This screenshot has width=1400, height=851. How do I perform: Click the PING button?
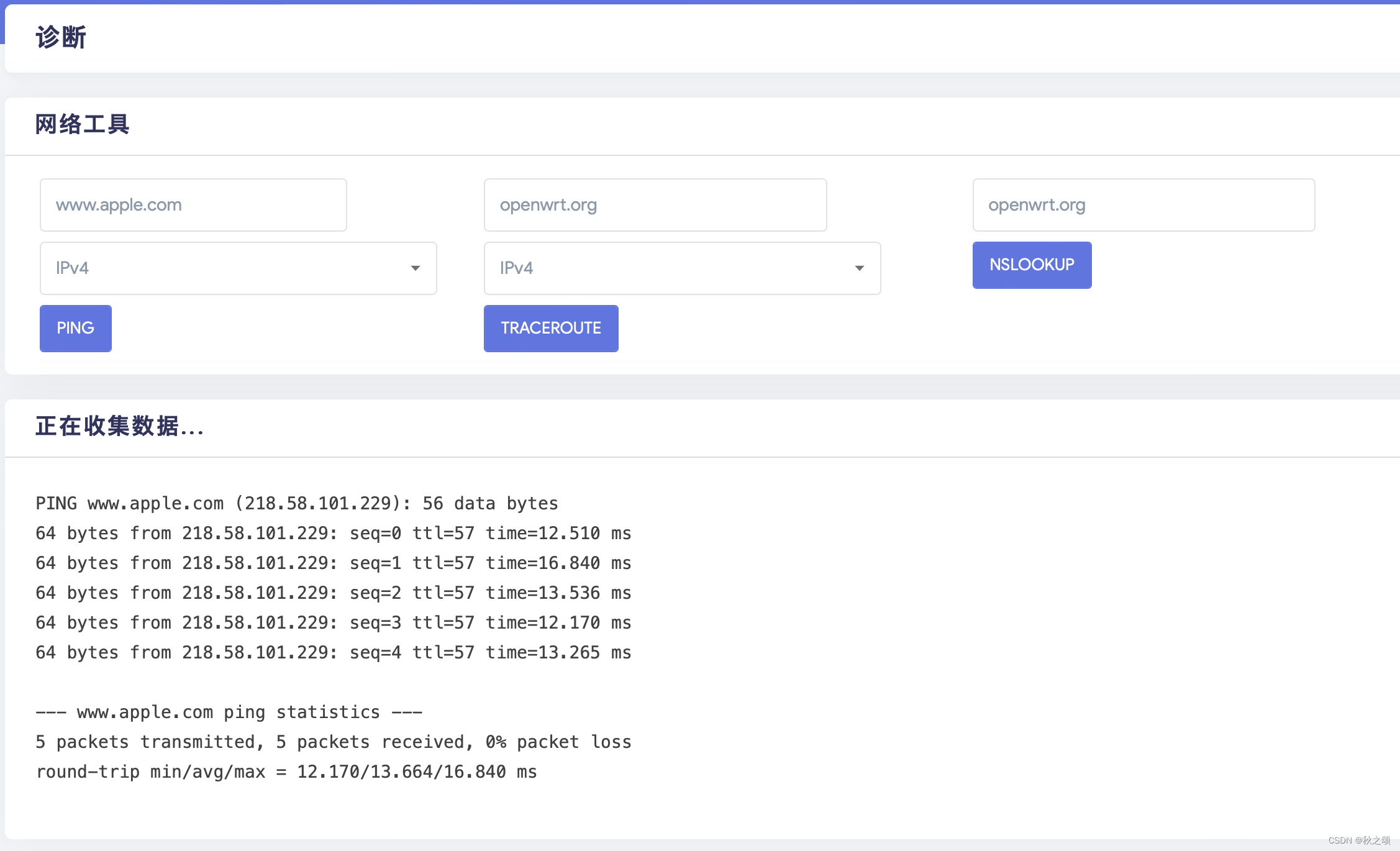coord(75,328)
